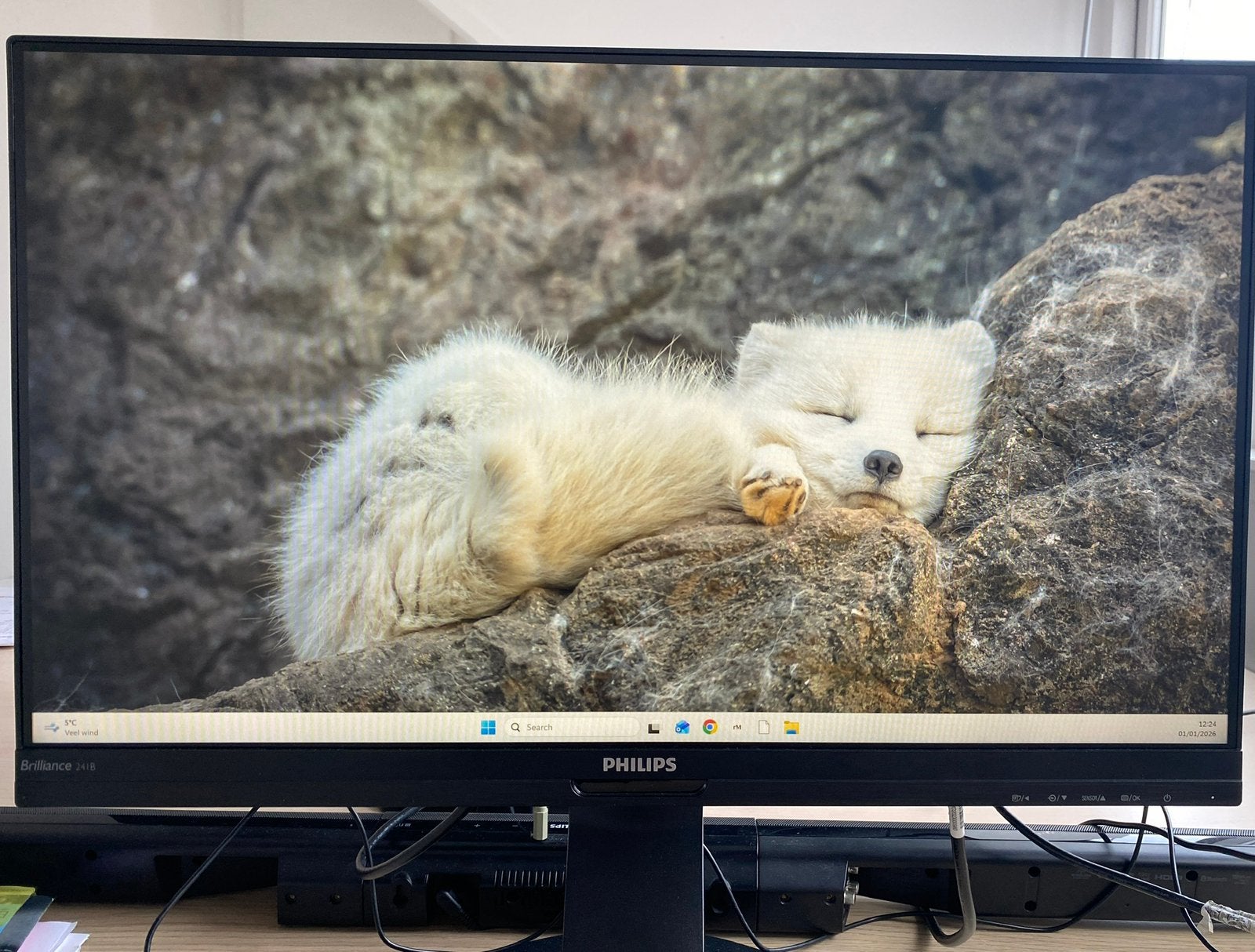Open the Windows Start menu
The width and height of the screenshot is (1255, 952).
pyautogui.click(x=488, y=727)
